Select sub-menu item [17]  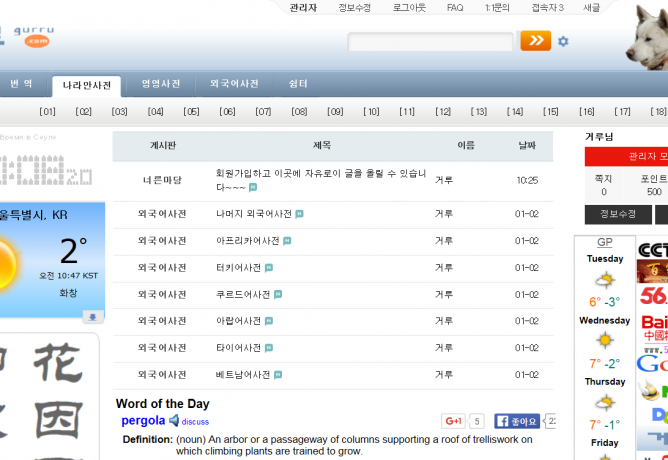(x=622, y=112)
